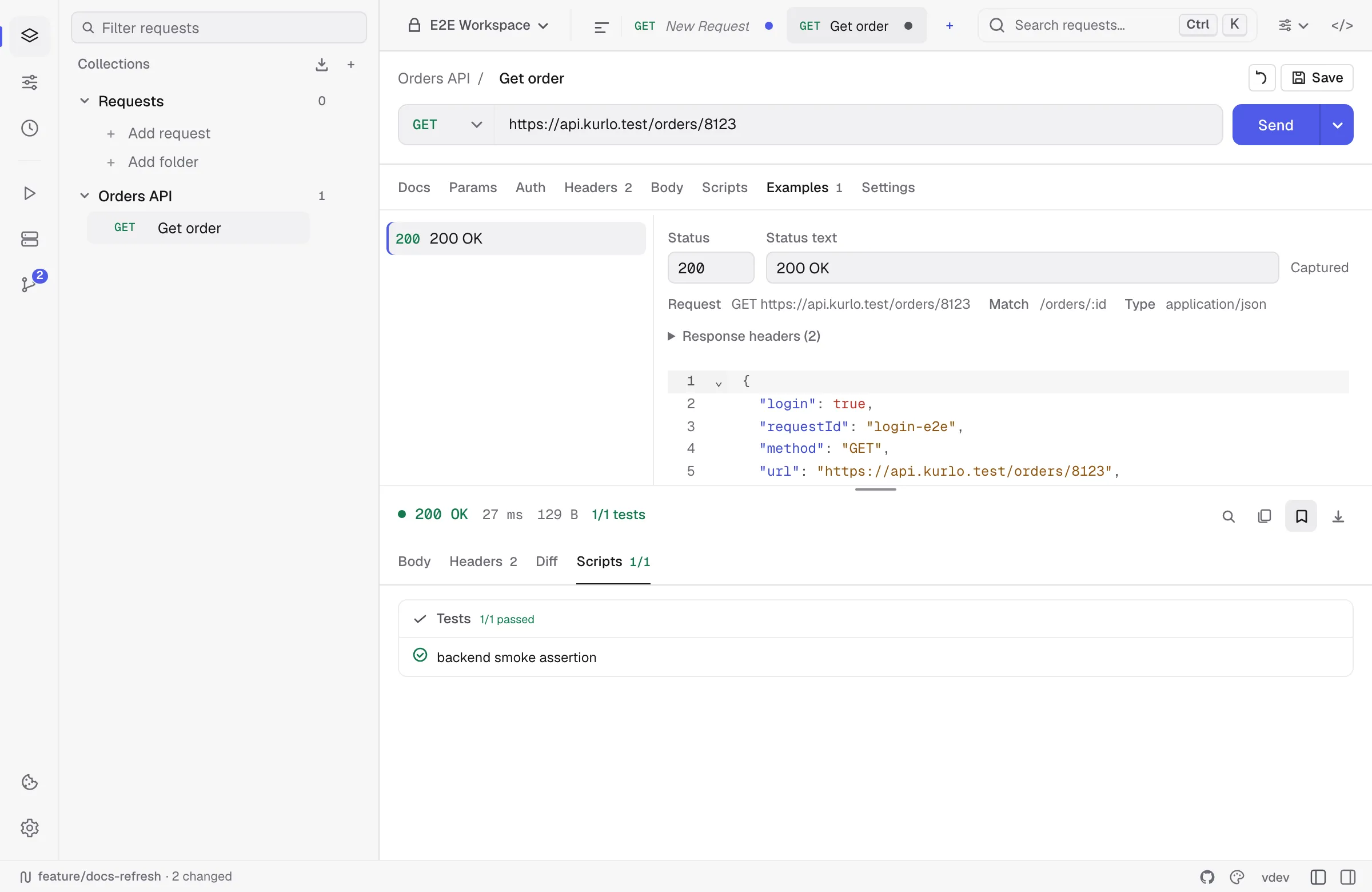Click the response search magnifier icon
This screenshot has height=892, width=1372.
click(1229, 516)
